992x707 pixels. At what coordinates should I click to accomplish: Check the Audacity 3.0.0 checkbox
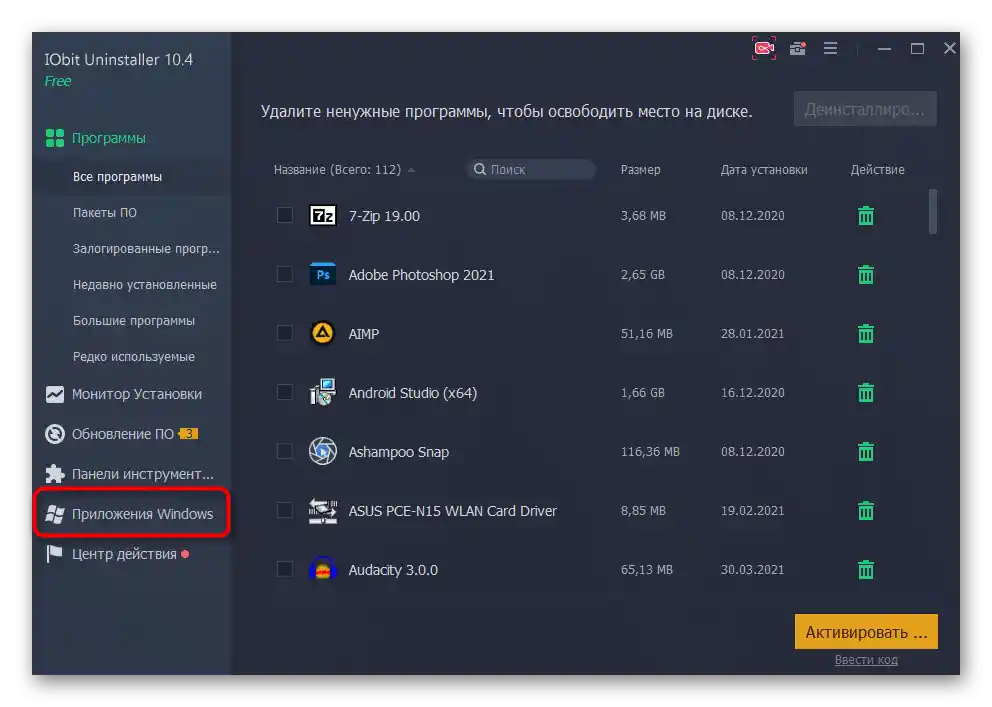tap(285, 569)
